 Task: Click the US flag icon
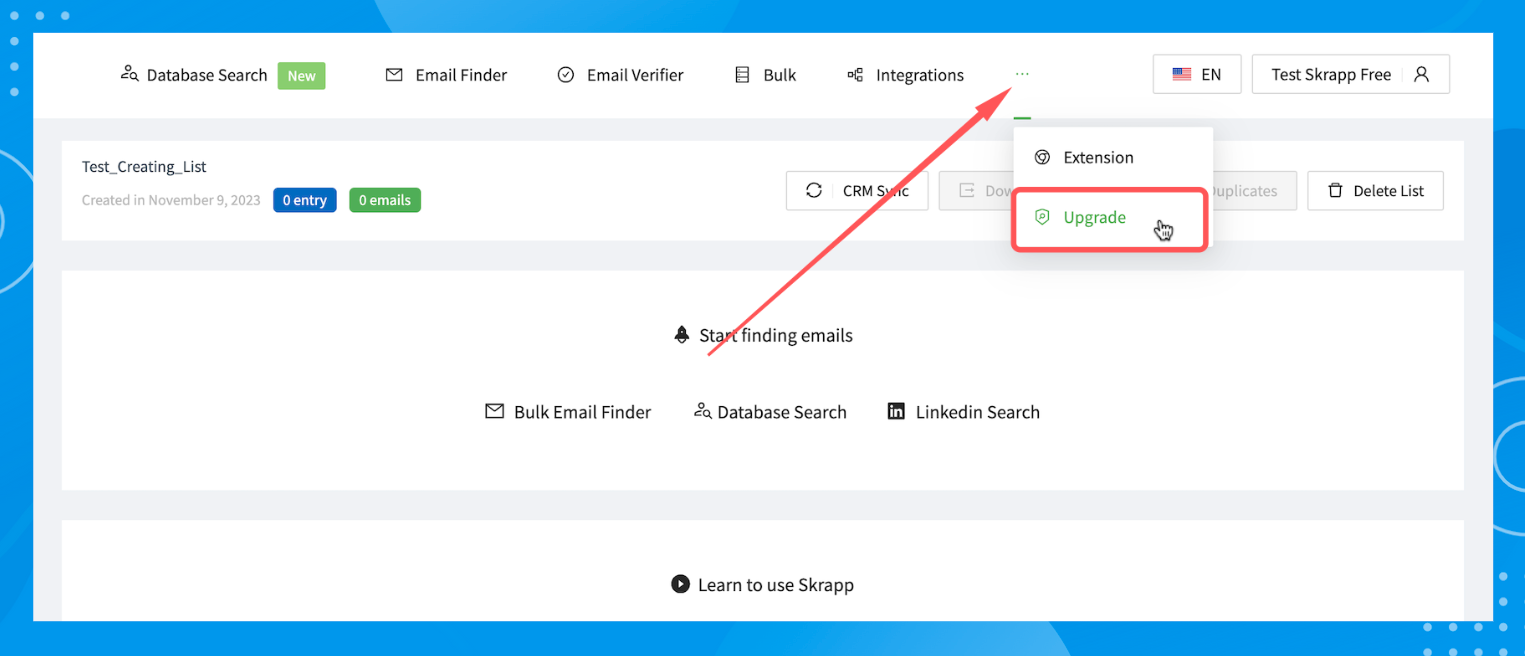tap(1182, 75)
